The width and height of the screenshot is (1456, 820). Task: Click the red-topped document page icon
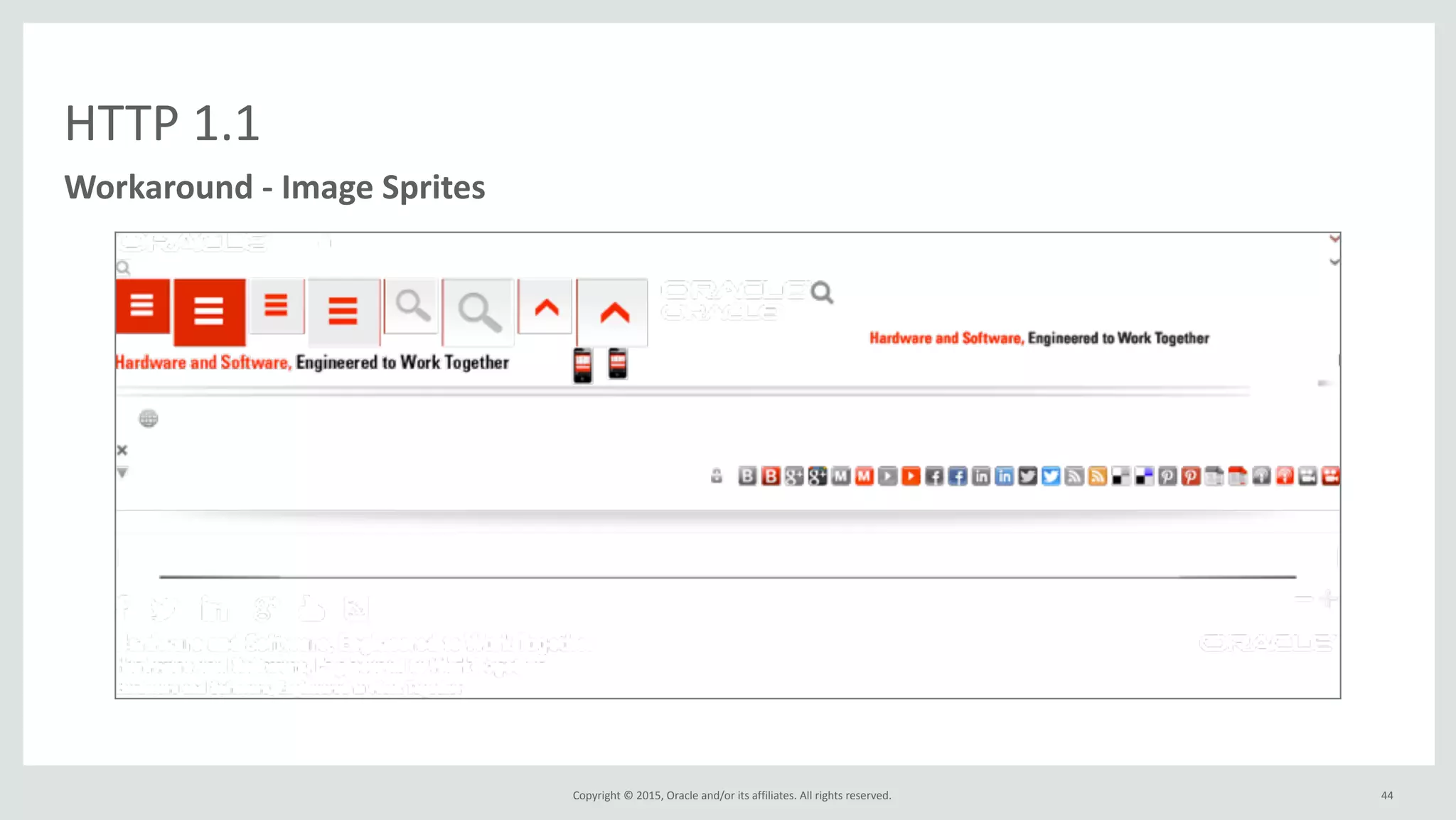(1238, 476)
